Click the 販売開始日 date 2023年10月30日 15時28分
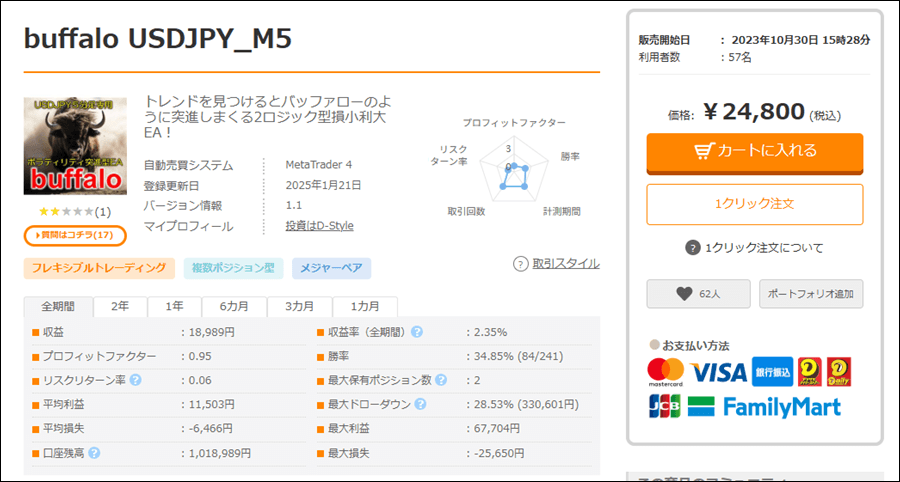 click(x=801, y=40)
